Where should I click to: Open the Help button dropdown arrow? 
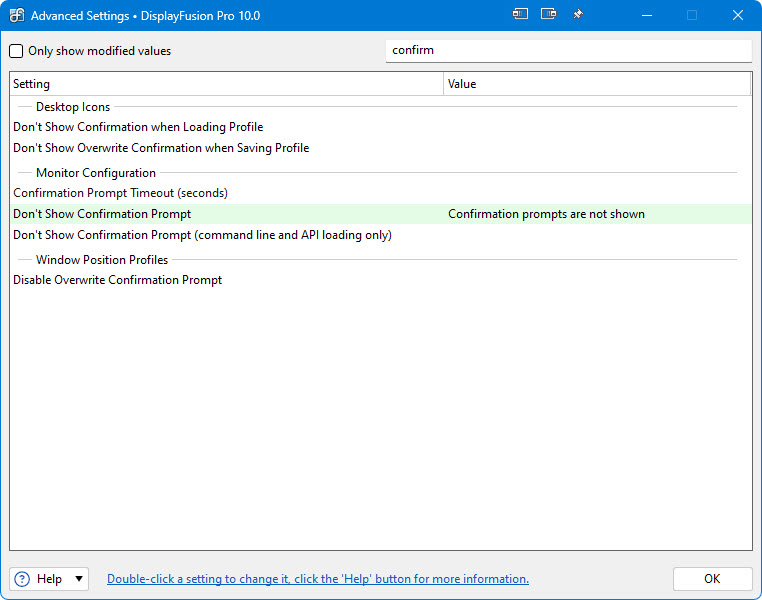[79, 579]
